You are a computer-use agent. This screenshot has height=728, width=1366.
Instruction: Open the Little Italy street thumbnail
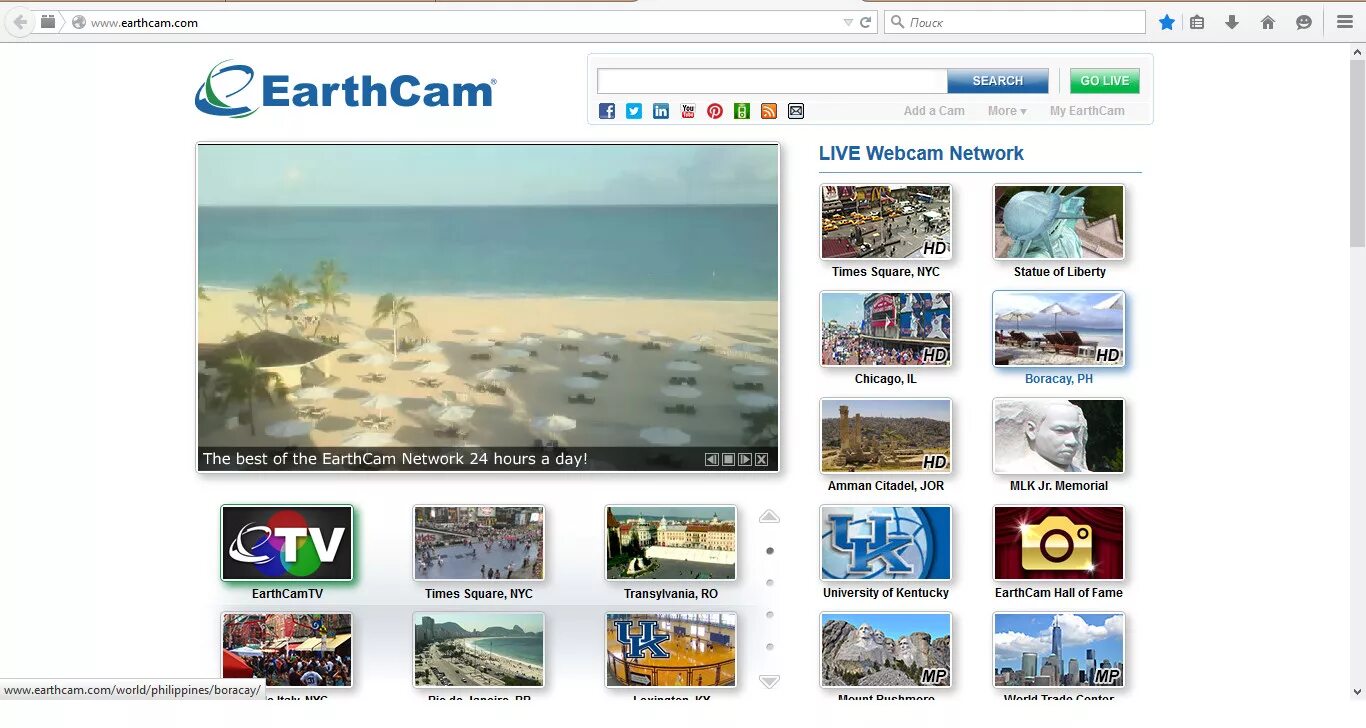287,650
